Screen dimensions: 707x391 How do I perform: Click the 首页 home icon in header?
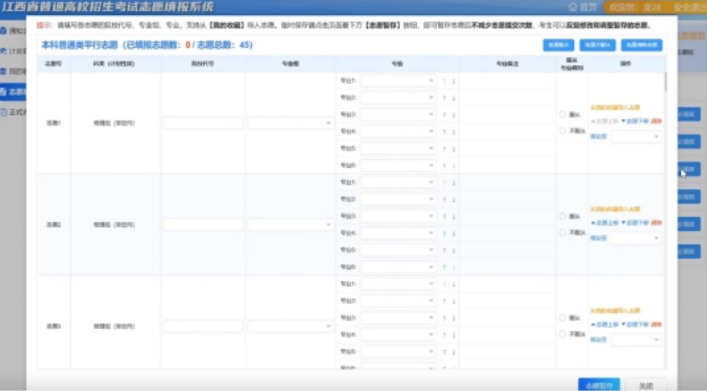[573, 7]
